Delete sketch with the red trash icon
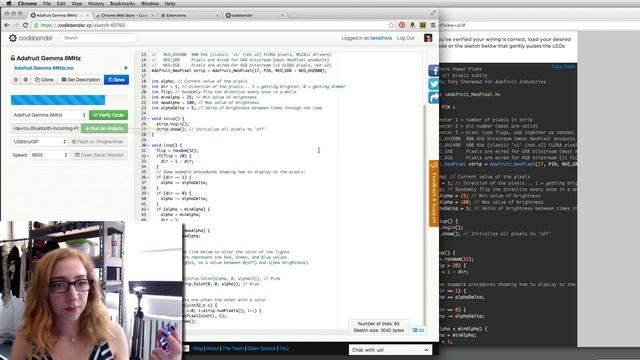The image size is (640, 360). click(16, 80)
